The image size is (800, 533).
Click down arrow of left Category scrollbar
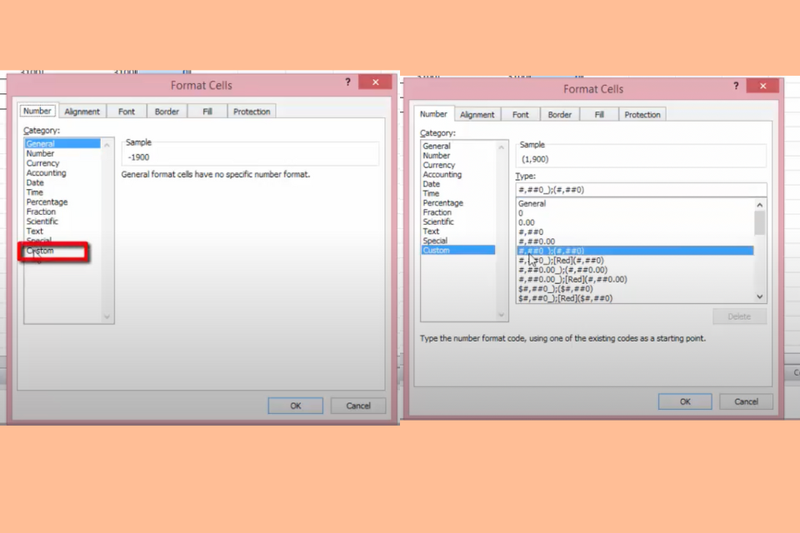[107, 317]
